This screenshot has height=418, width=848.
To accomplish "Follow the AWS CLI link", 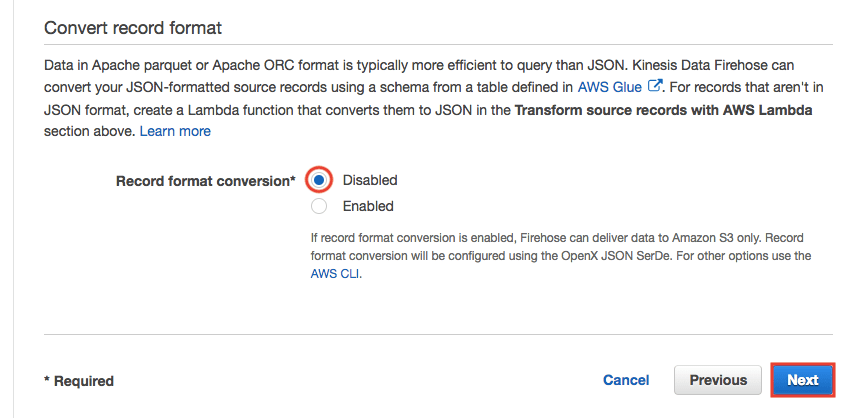I will [335, 273].
